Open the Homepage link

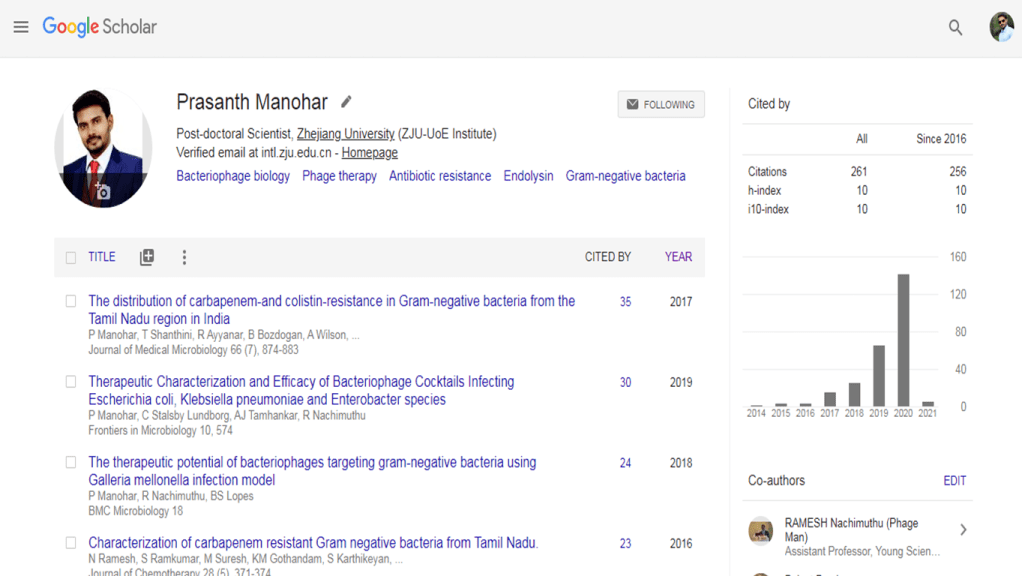click(369, 153)
